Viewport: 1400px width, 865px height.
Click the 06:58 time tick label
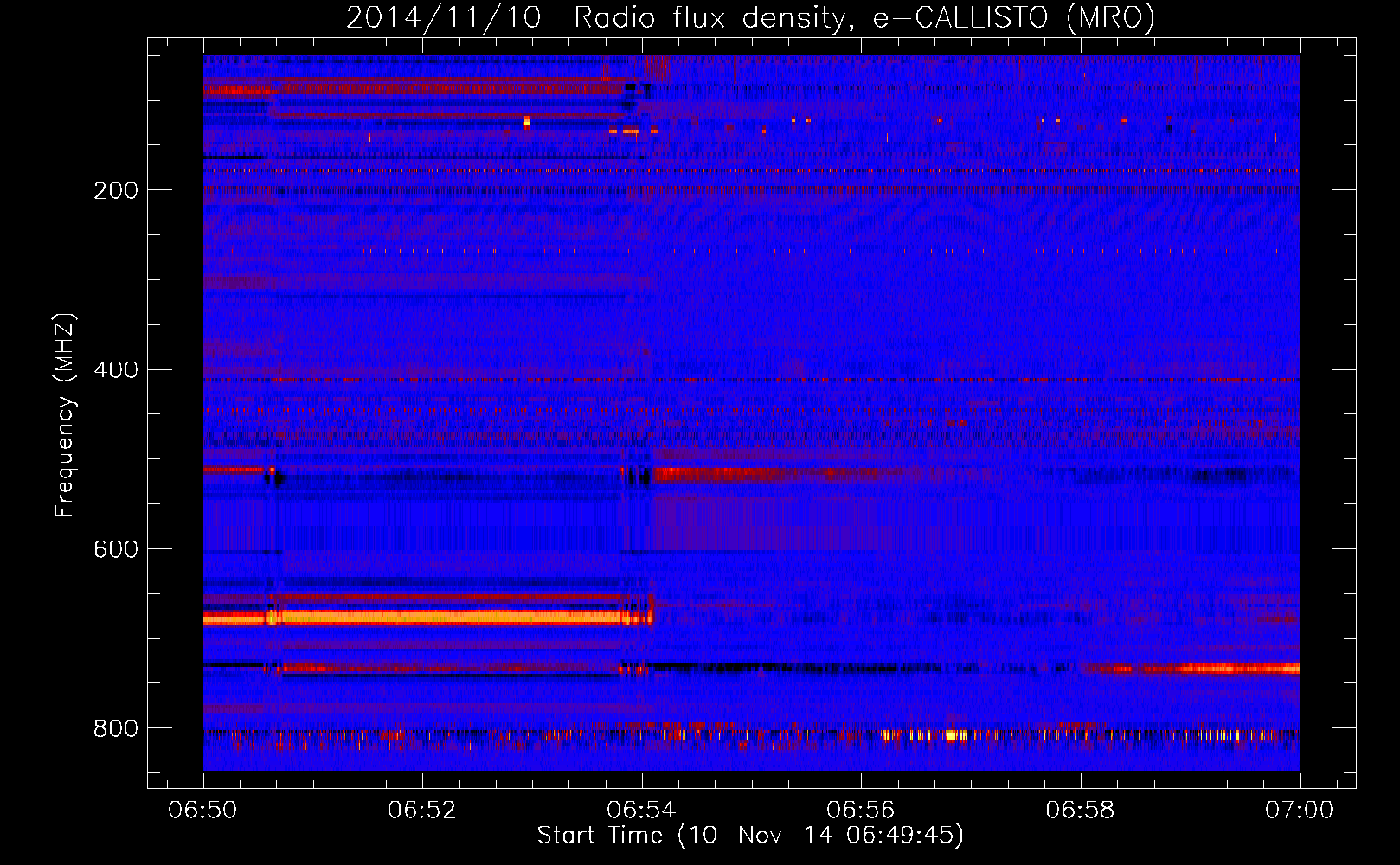coord(1080,811)
